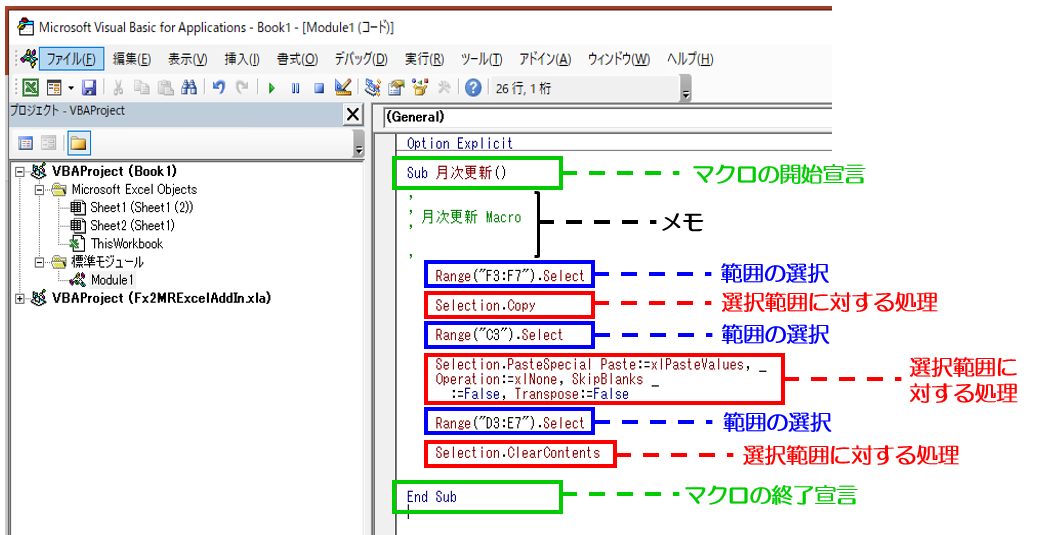
Task: Click View Code button in the project pane
Action: point(26,143)
